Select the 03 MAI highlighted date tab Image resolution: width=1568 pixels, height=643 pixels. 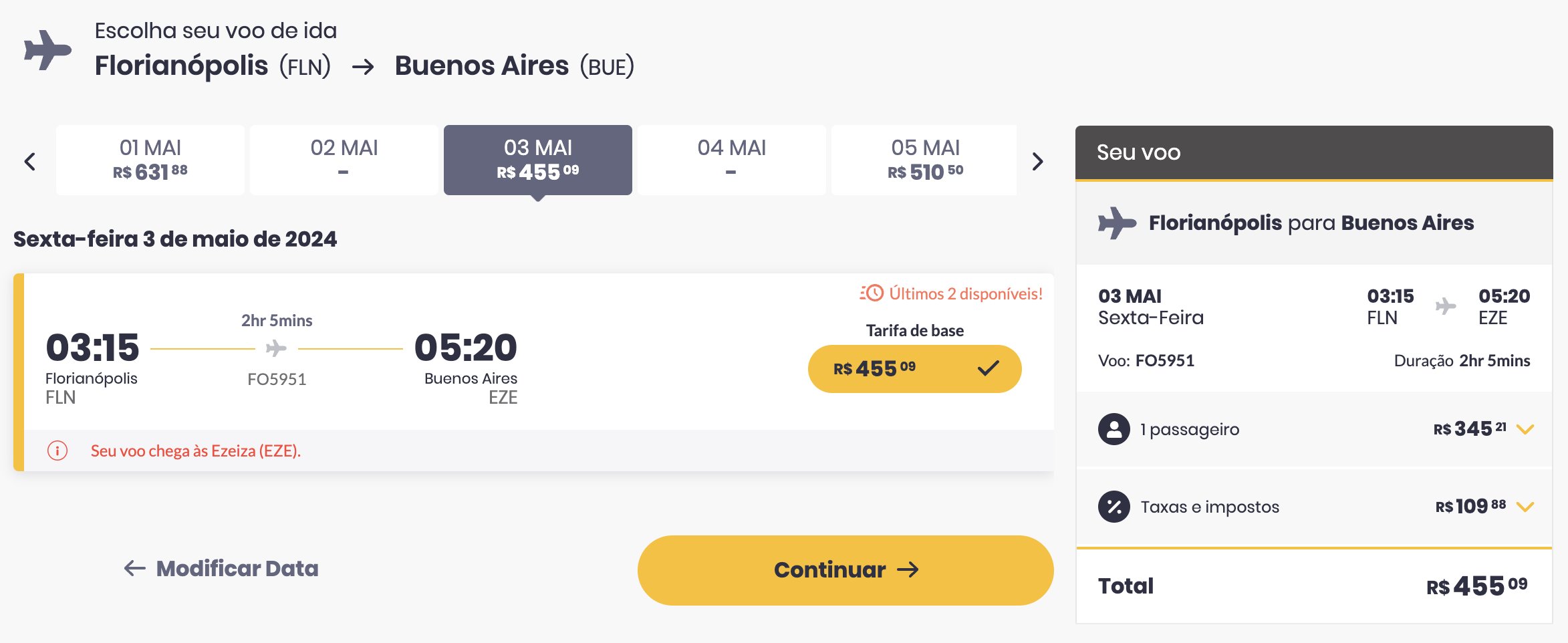pyautogui.click(x=538, y=160)
